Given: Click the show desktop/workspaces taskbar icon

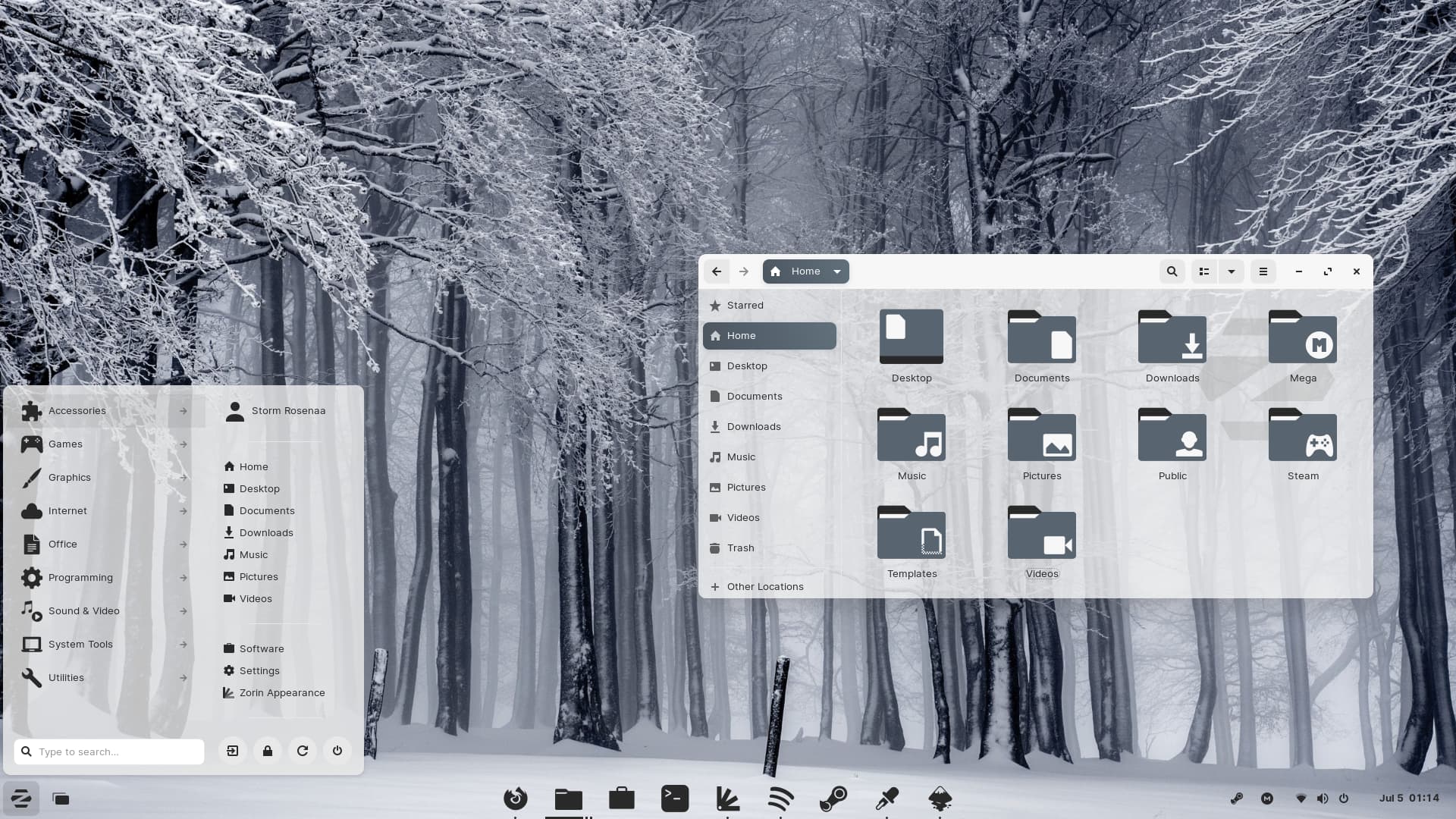Looking at the screenshot, I should click(x=61, y=799).
